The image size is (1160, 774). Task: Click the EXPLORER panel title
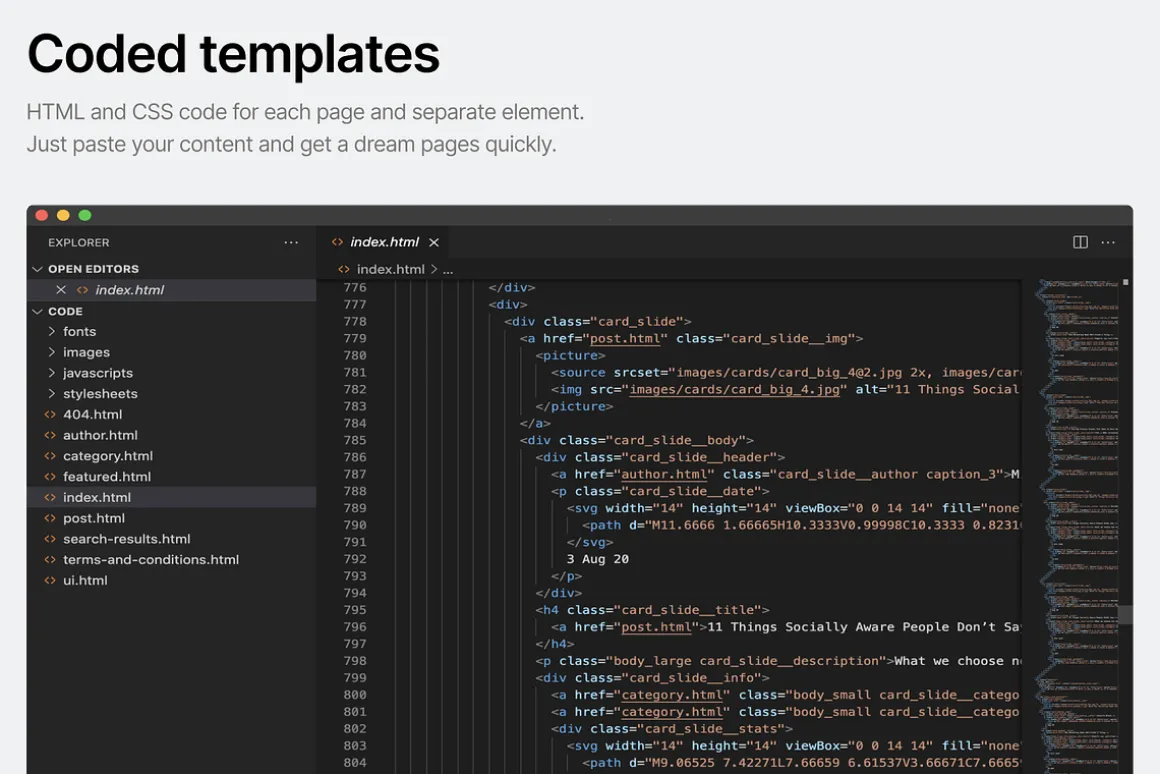[x=78, y=243]
